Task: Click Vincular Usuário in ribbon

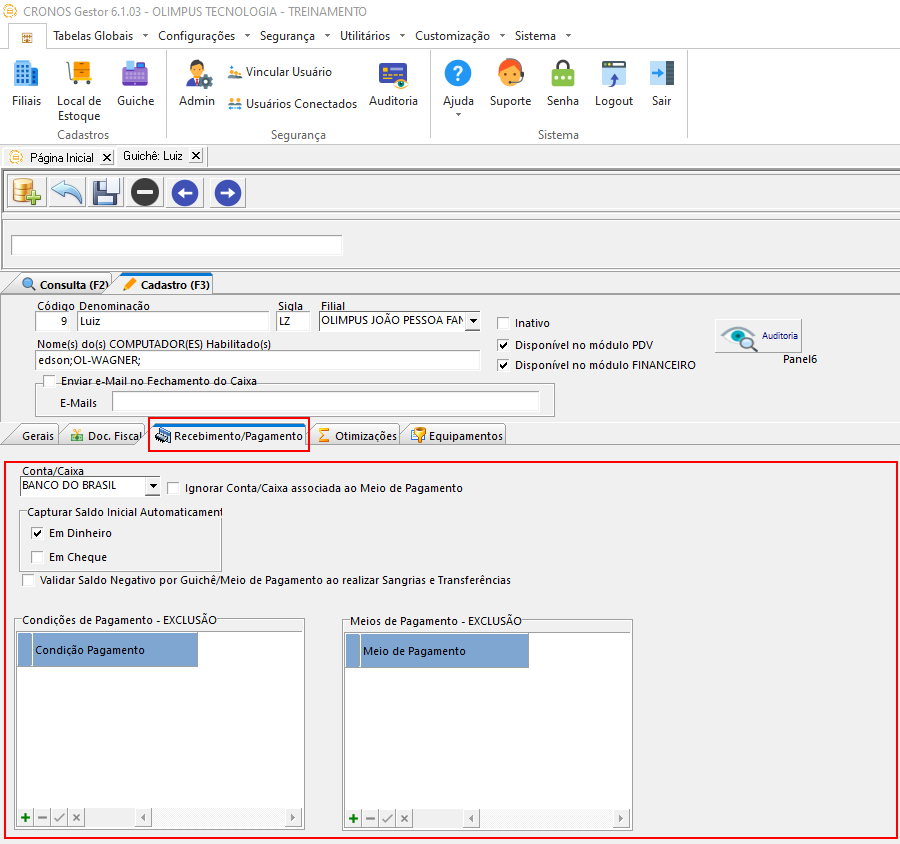Action: coord(280,72)
